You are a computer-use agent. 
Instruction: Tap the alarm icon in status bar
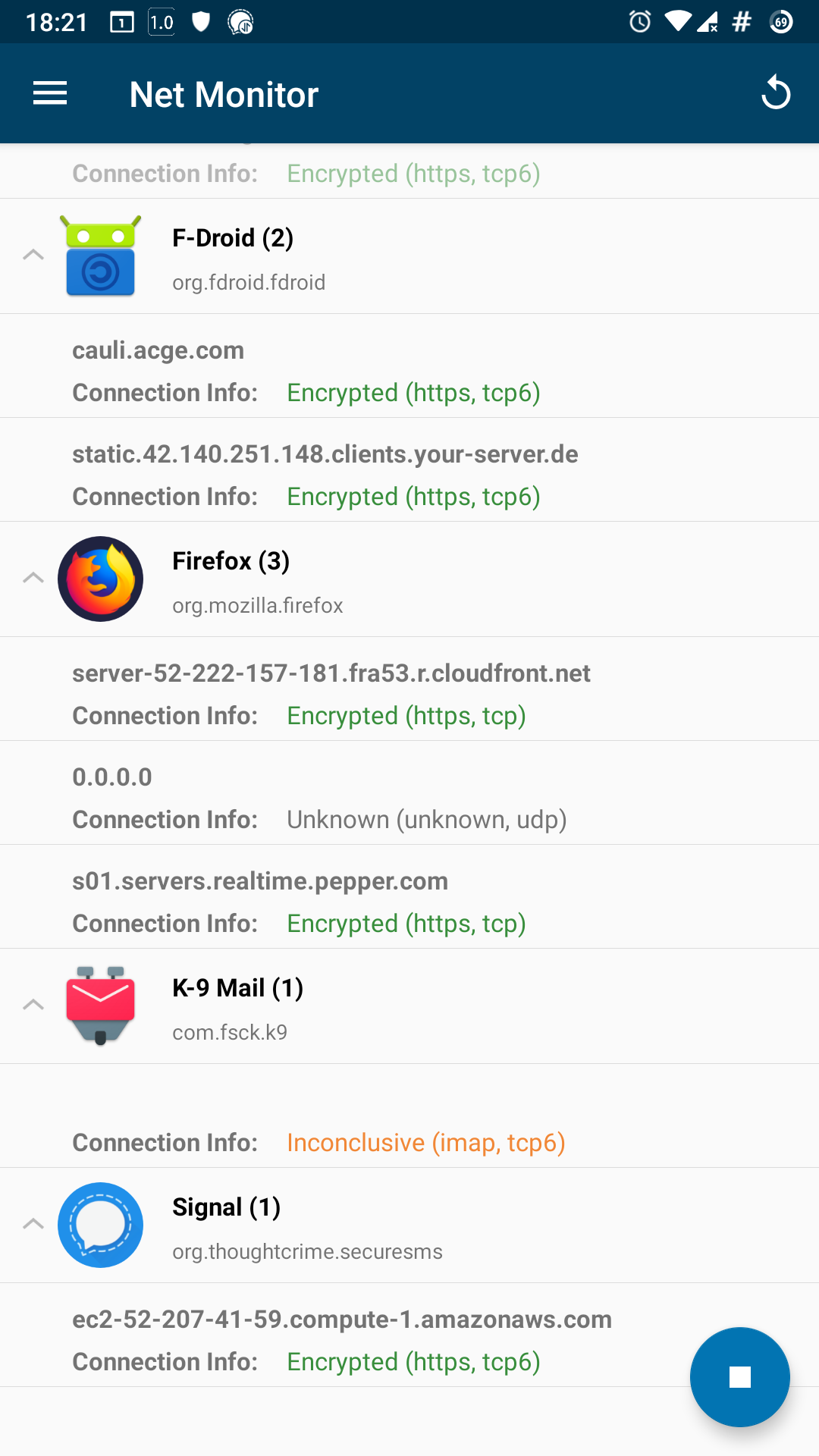(640, 22)
